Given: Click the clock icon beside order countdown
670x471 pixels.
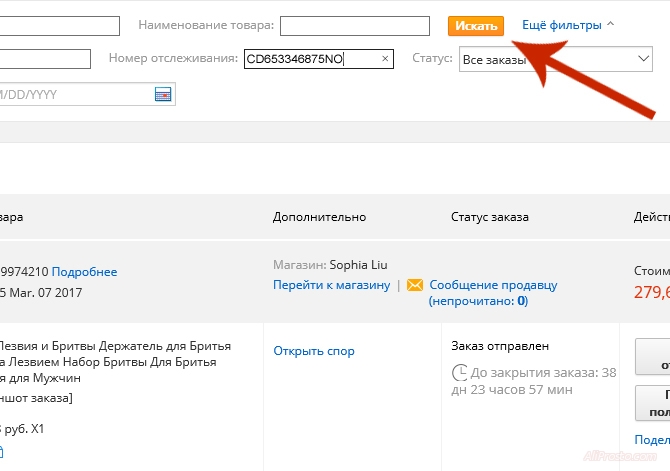Looking at the screenshot, I should 459,373.
